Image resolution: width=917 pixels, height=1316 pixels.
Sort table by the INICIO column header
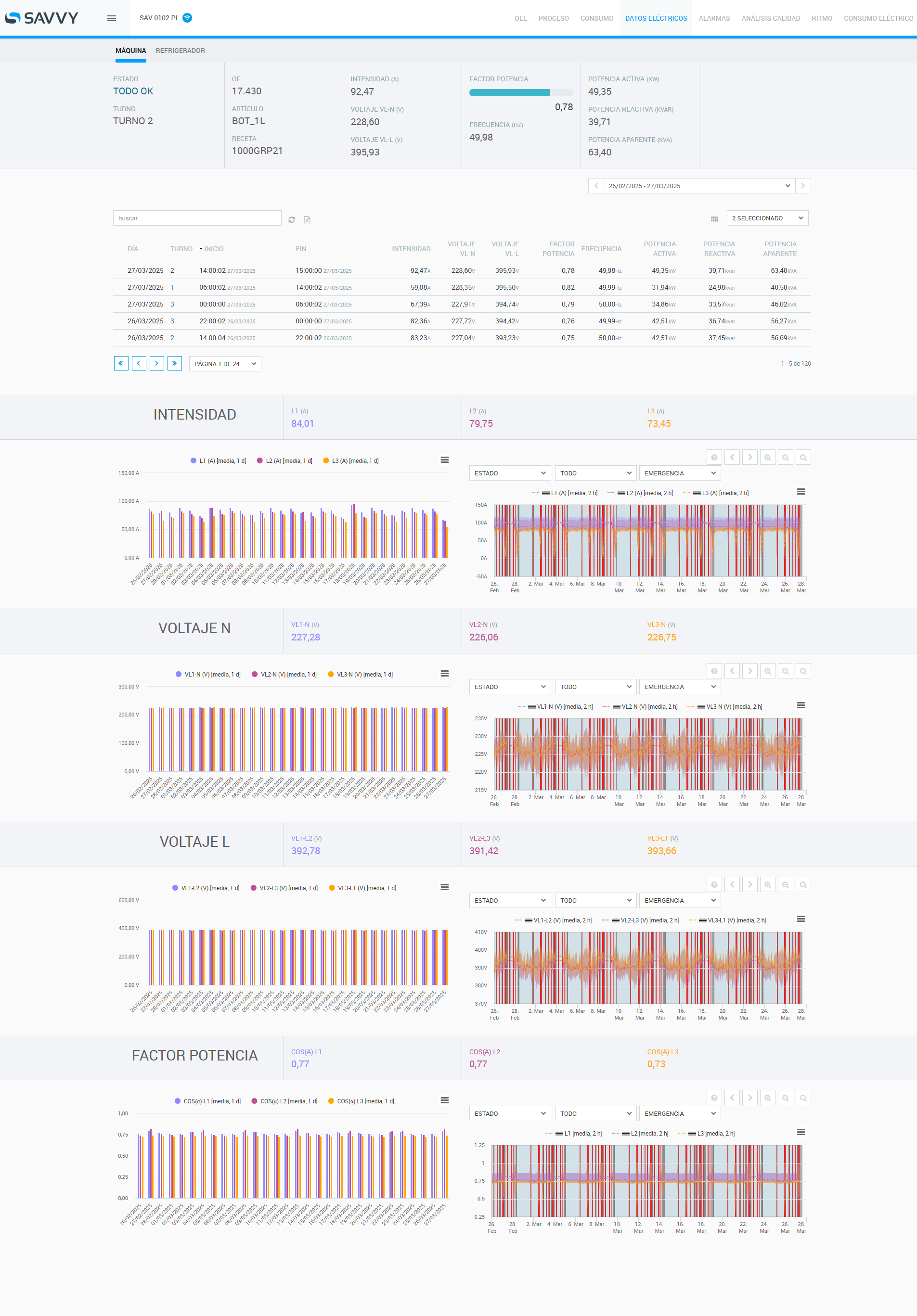point(213,249)
